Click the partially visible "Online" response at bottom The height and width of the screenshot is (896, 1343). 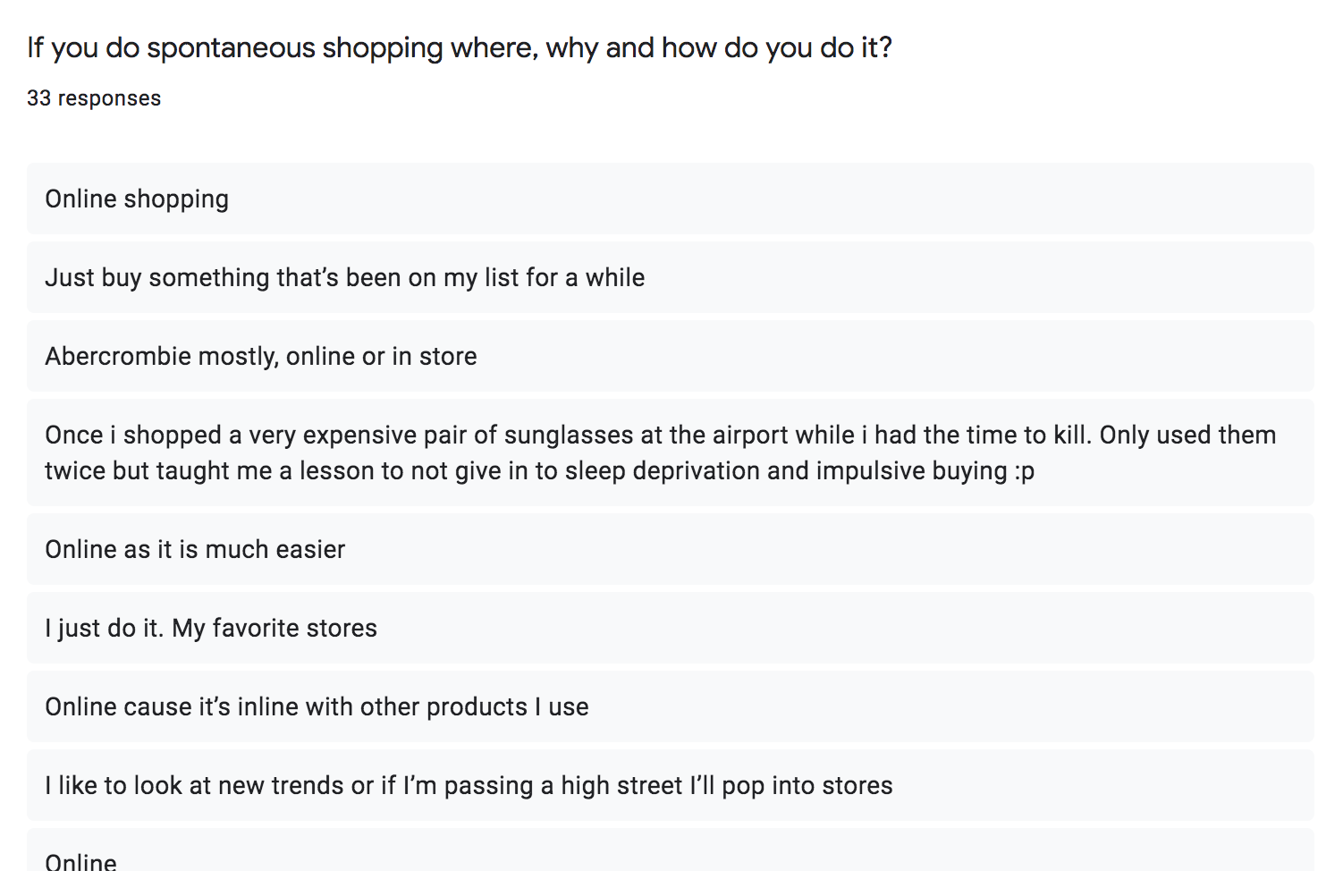(x=671, y=851)
